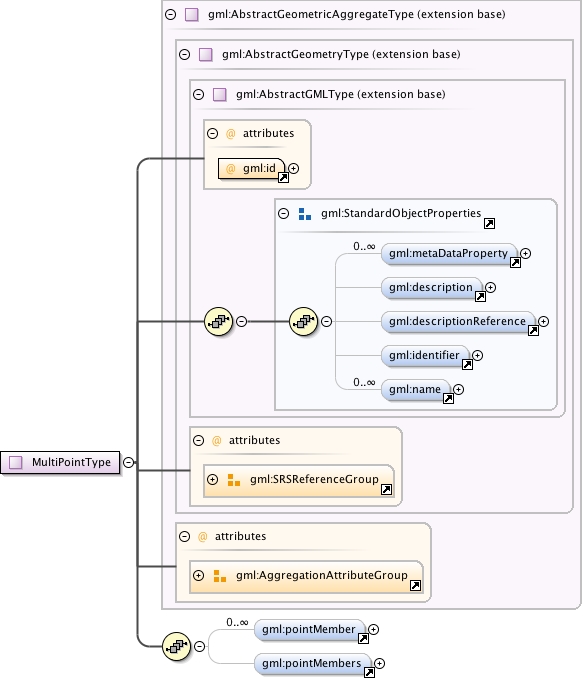583x679 pixels.
Task: Collapse the gml:AbstractGeometricAggregateType extension box
Action: click(171, 14)
